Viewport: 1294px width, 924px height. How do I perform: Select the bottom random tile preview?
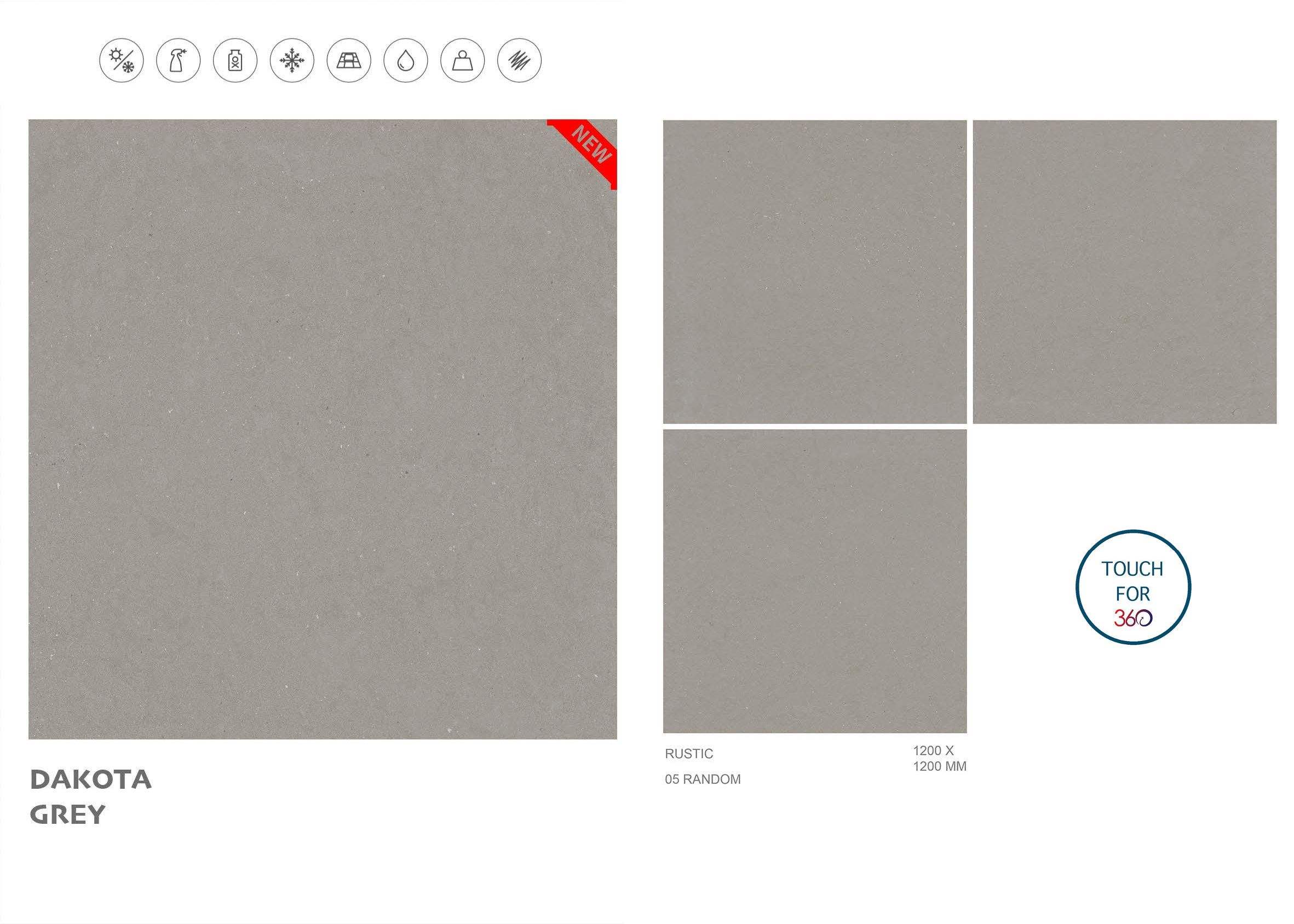pos(815,581)
